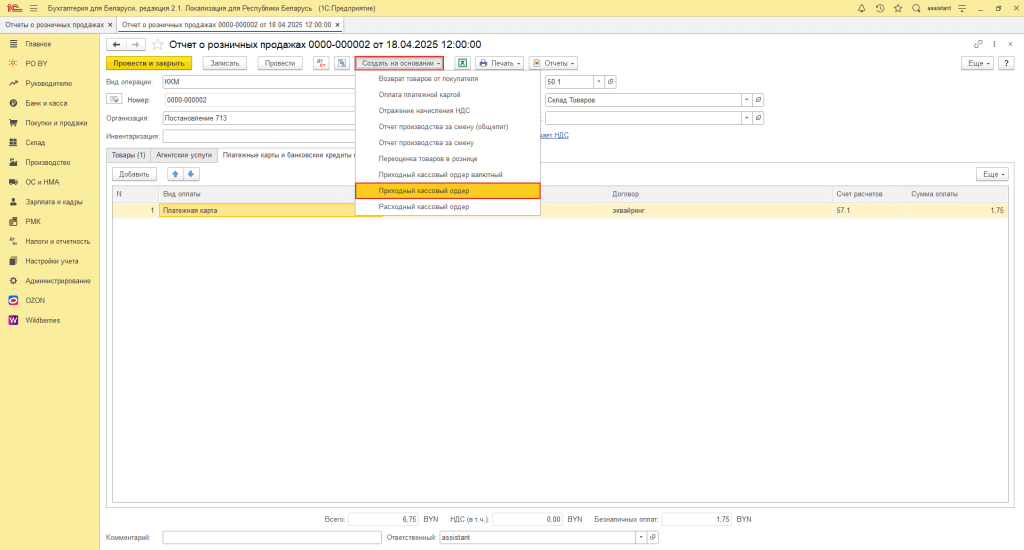
Task: Expand the 50.1 account dropdown arrow
Action: point(599,82)
